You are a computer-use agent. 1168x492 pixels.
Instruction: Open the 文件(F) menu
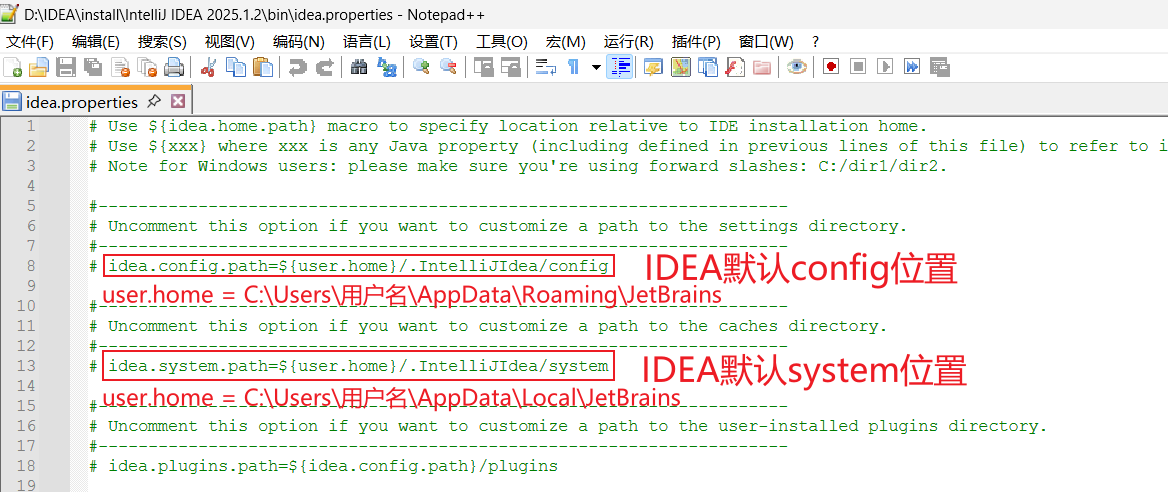30,42
